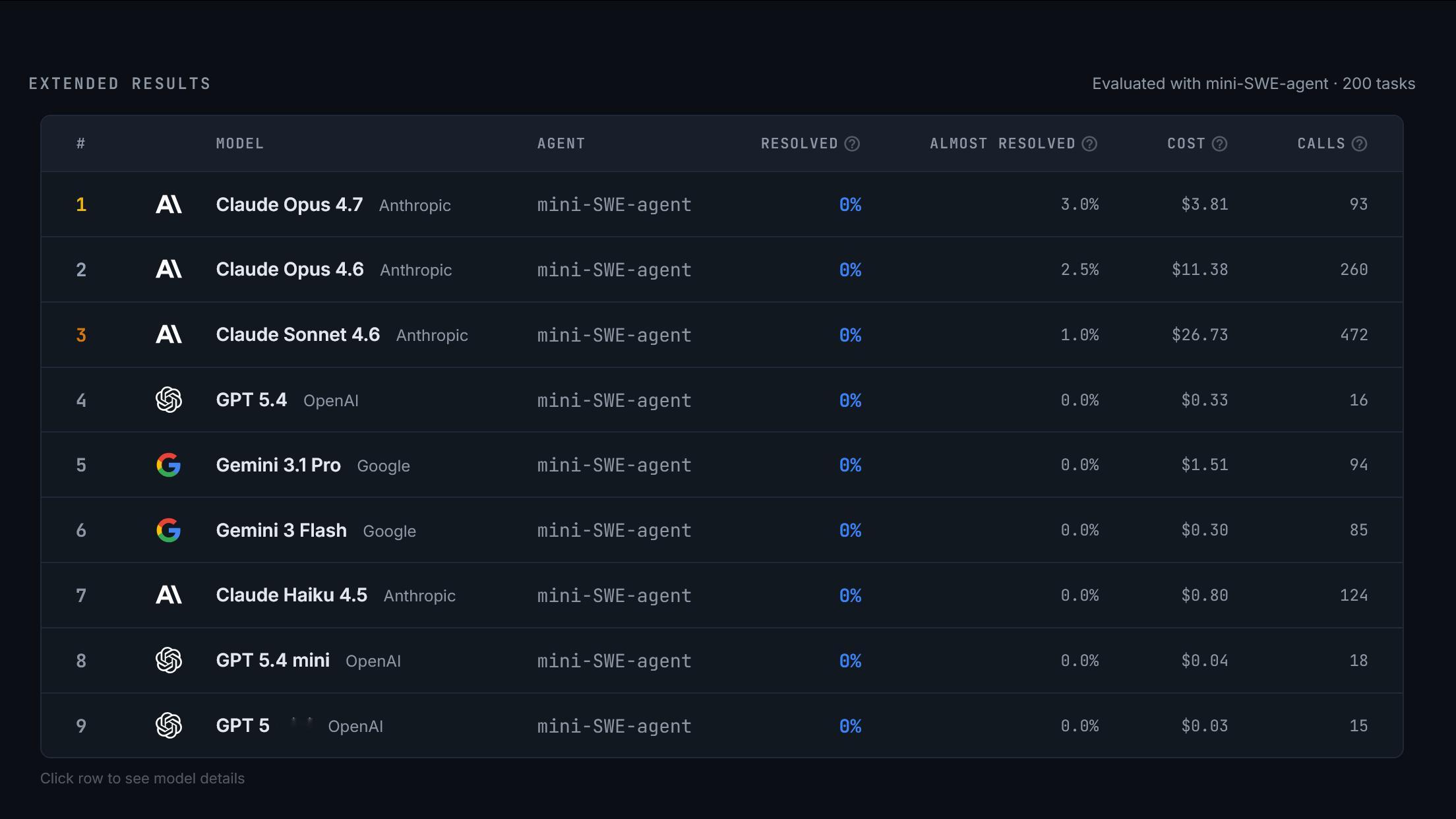
Task: Click mini-SWE-agent in the Claude Opus 4.6 row
Action: (614, 270)
